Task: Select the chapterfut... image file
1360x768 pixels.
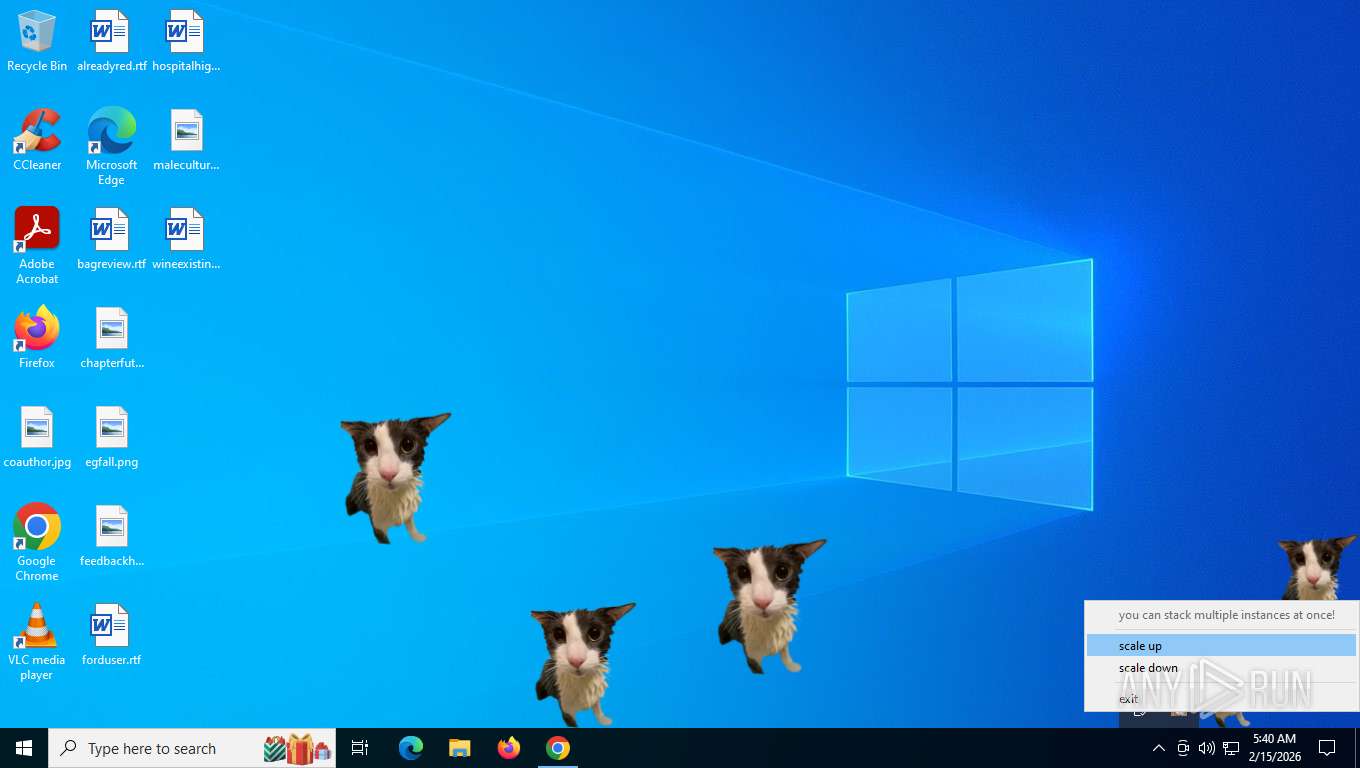Action: pos(111,339)
